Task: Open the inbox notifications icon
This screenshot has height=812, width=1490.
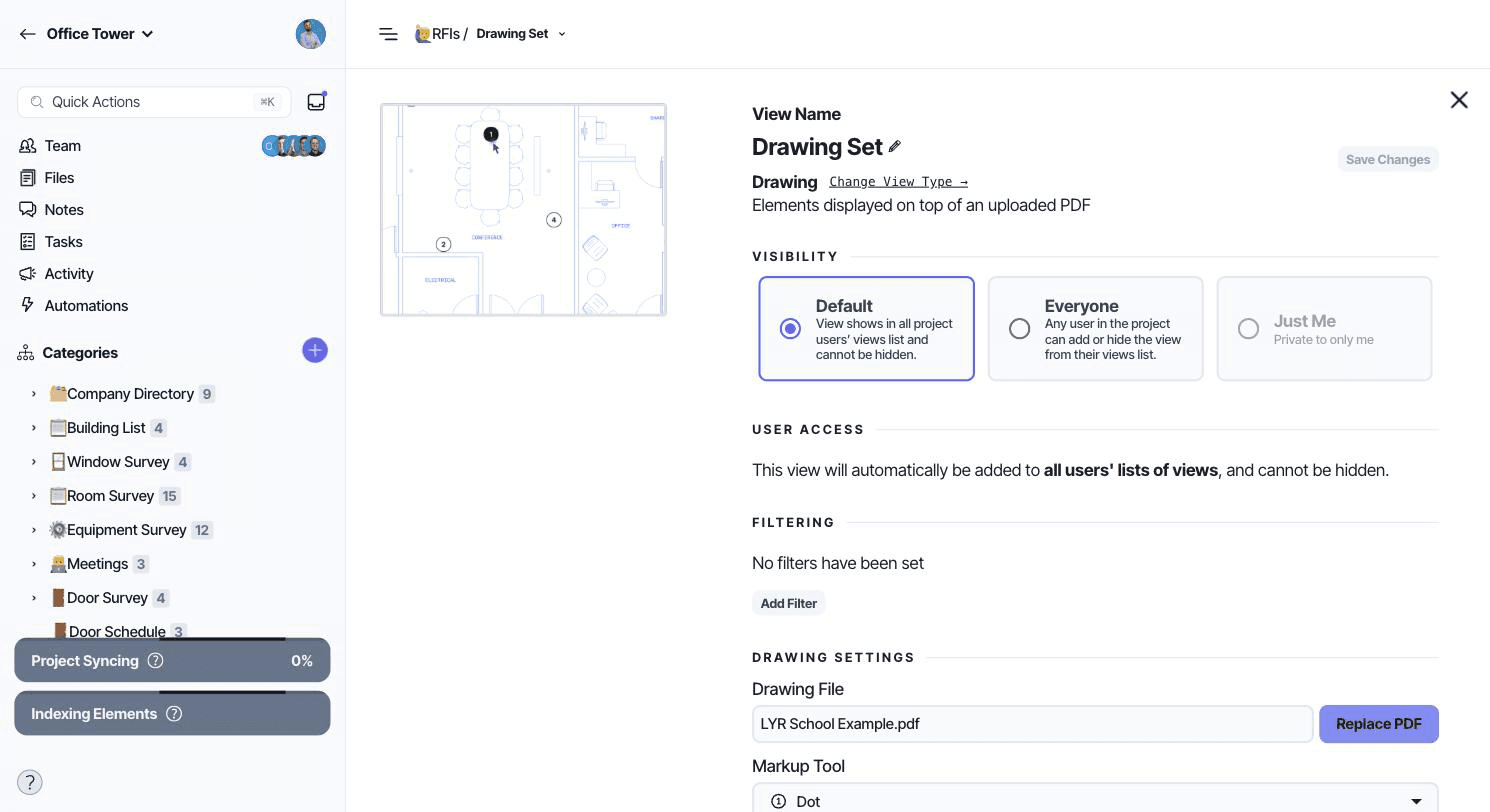Action: click(x=316, y=102)
